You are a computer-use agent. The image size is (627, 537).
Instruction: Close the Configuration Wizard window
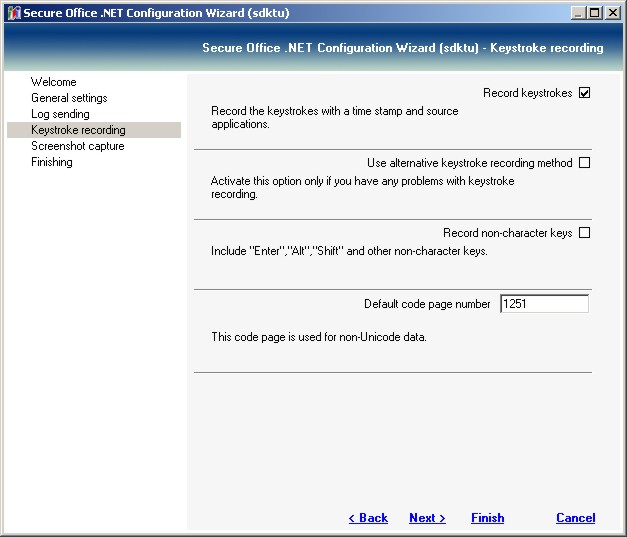pos(613,12)
